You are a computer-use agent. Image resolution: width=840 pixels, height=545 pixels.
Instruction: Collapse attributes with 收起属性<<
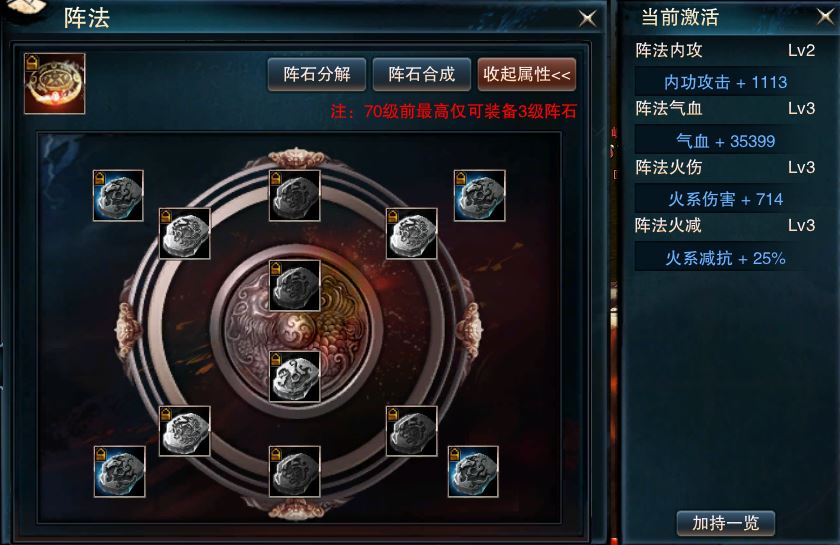coord(527,74)
